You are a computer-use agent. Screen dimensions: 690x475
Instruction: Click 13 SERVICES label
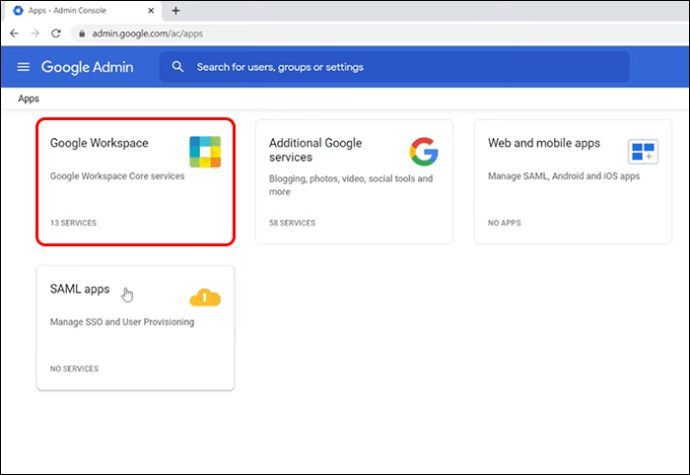tap(73, 223)
